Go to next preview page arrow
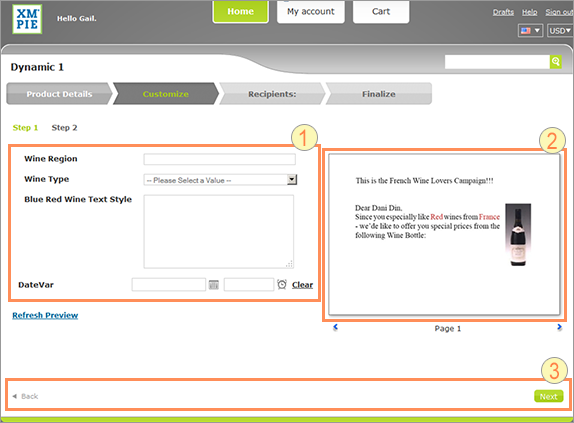574x423 pixels. [559, 327]
